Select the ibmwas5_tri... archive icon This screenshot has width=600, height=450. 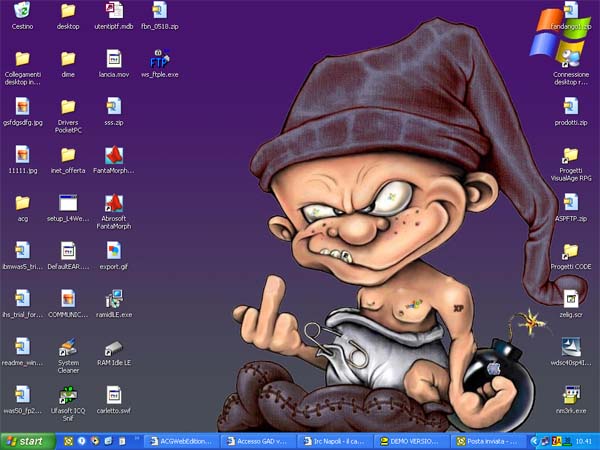(22, 251)
